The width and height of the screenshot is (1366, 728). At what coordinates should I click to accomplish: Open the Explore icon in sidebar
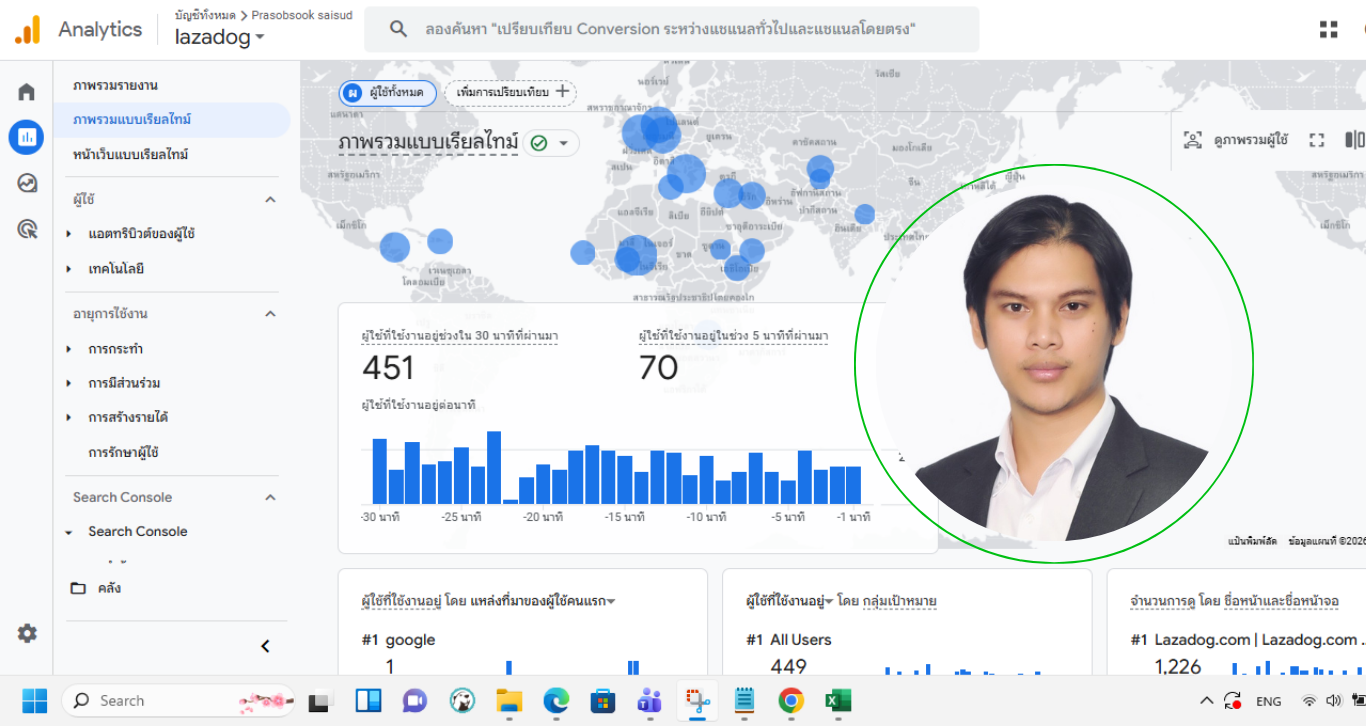tap(27, 183)
